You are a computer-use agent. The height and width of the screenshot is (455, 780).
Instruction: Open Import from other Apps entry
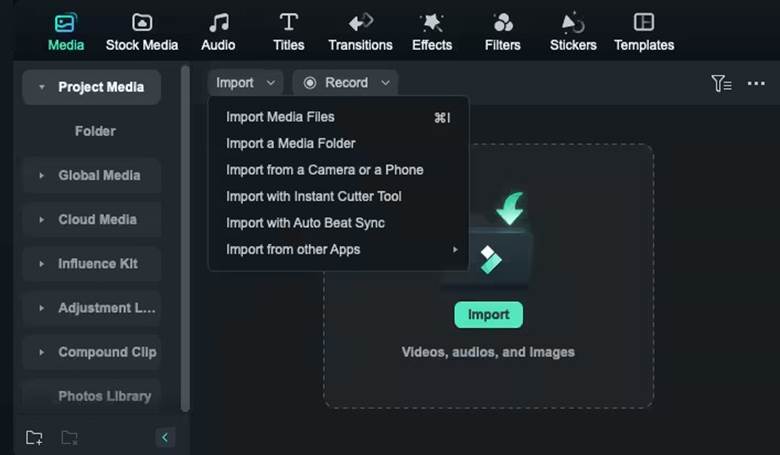point(338,250)
